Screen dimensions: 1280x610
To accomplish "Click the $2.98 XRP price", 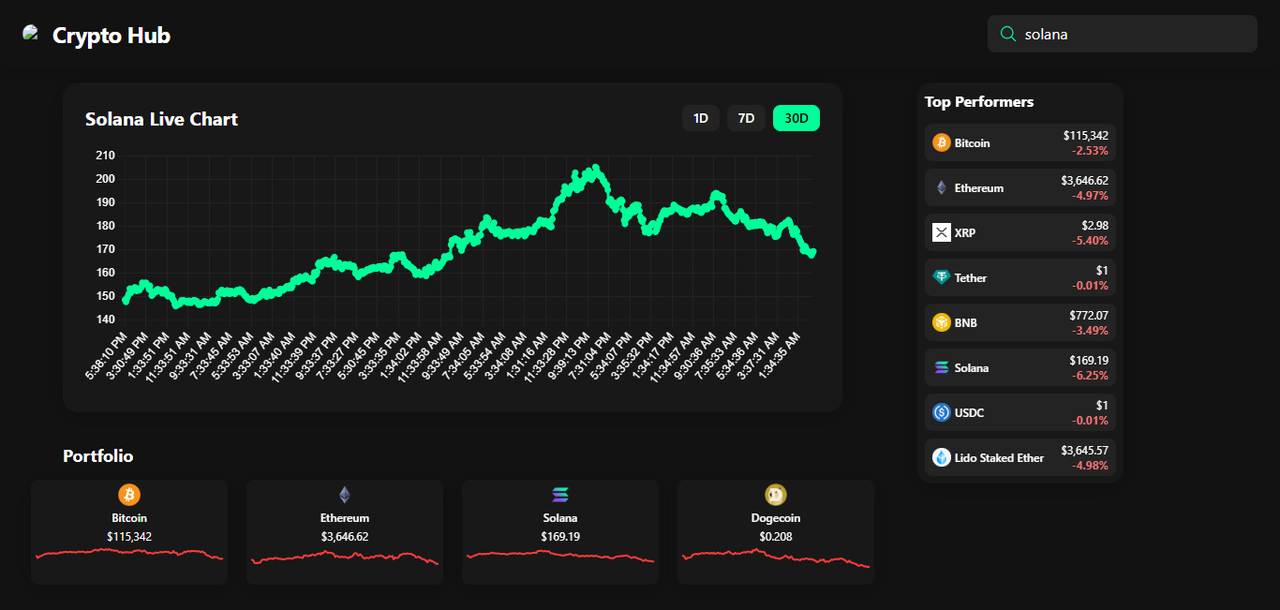I will point(1095,225).
